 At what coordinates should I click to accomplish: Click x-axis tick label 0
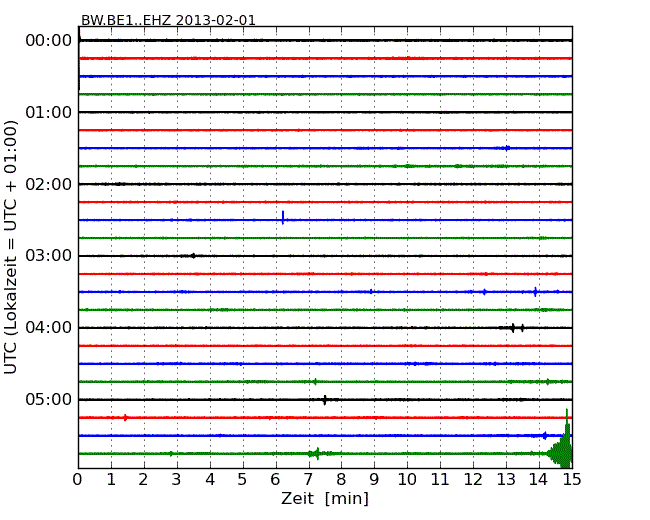tap(78, 480)
